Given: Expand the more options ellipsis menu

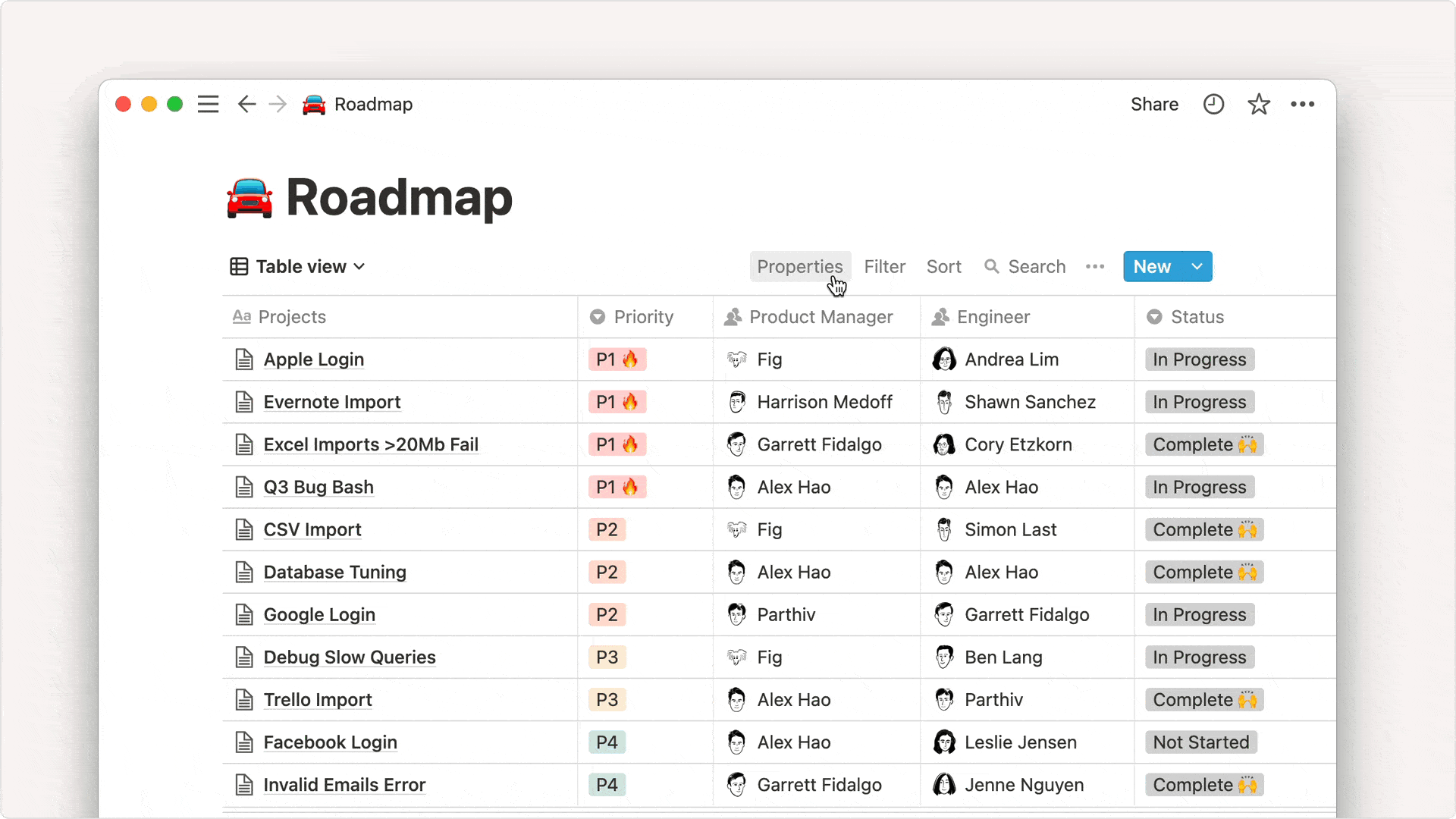Looking at the screenshot, I should pos(1095,266).
